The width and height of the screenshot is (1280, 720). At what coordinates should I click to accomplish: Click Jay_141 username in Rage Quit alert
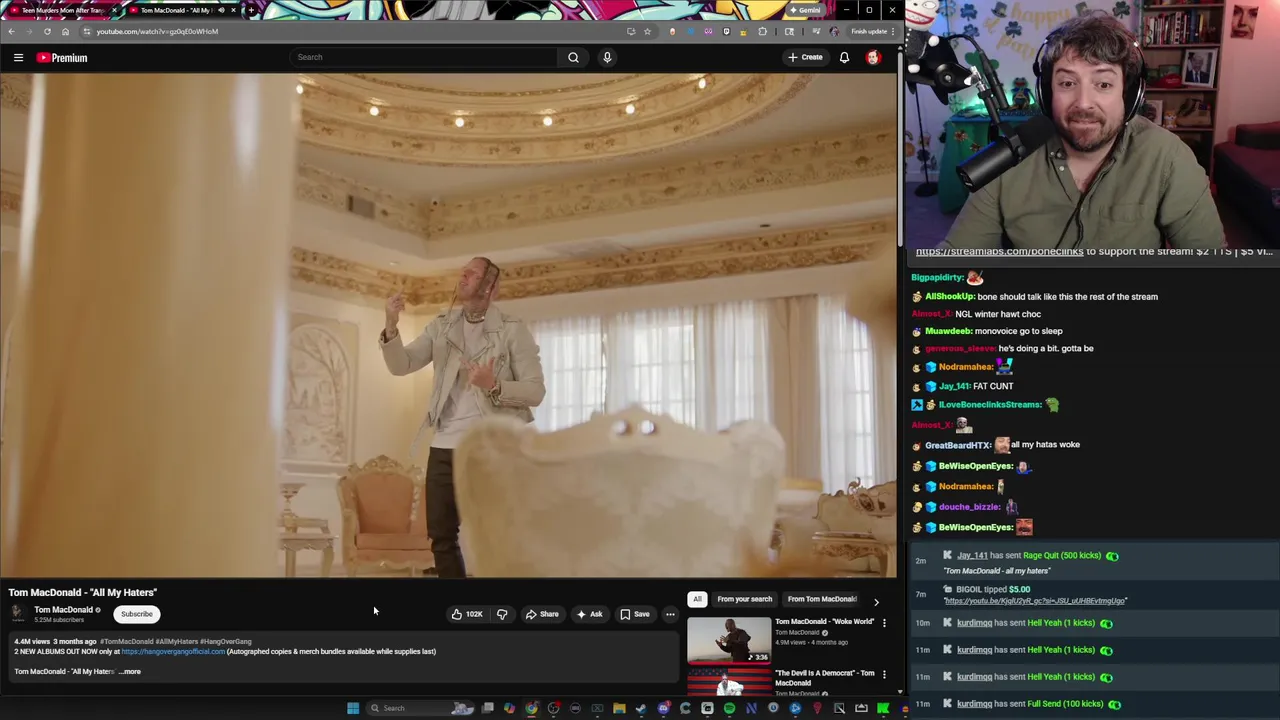click(972, 555)
